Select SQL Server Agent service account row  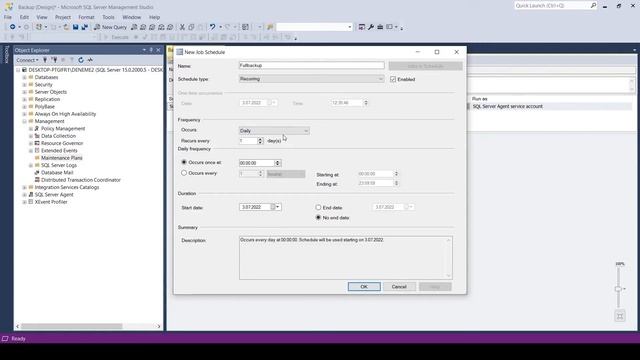point(507,106)
